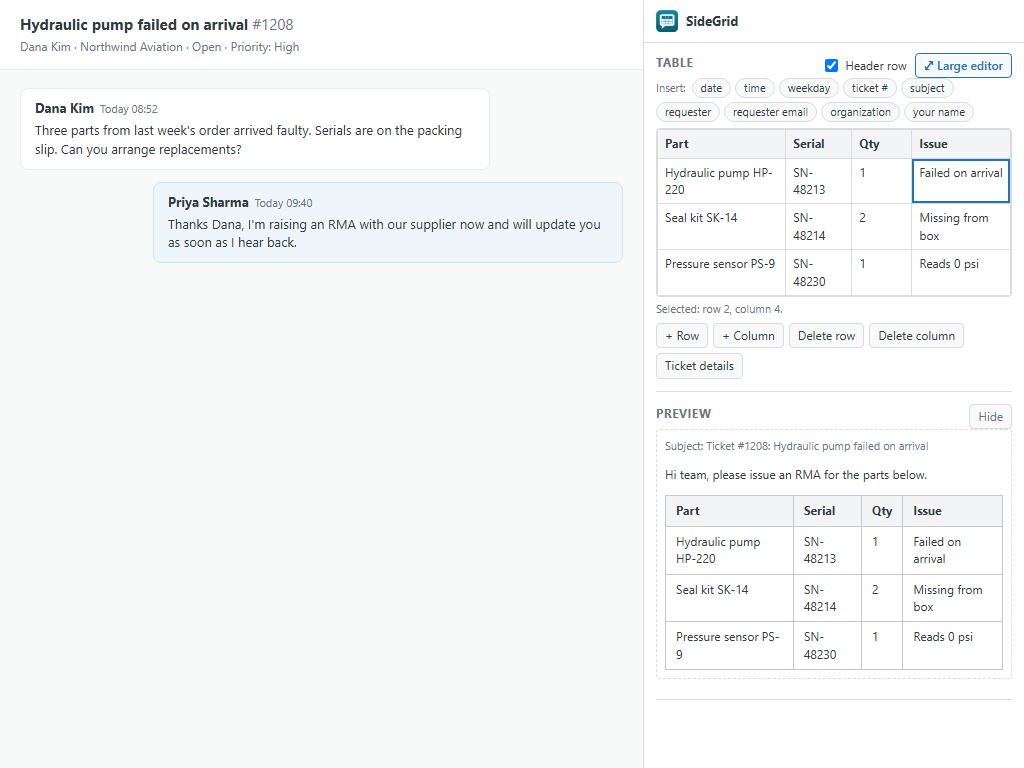Insert the subject placeholder chip

coord(927,88)
